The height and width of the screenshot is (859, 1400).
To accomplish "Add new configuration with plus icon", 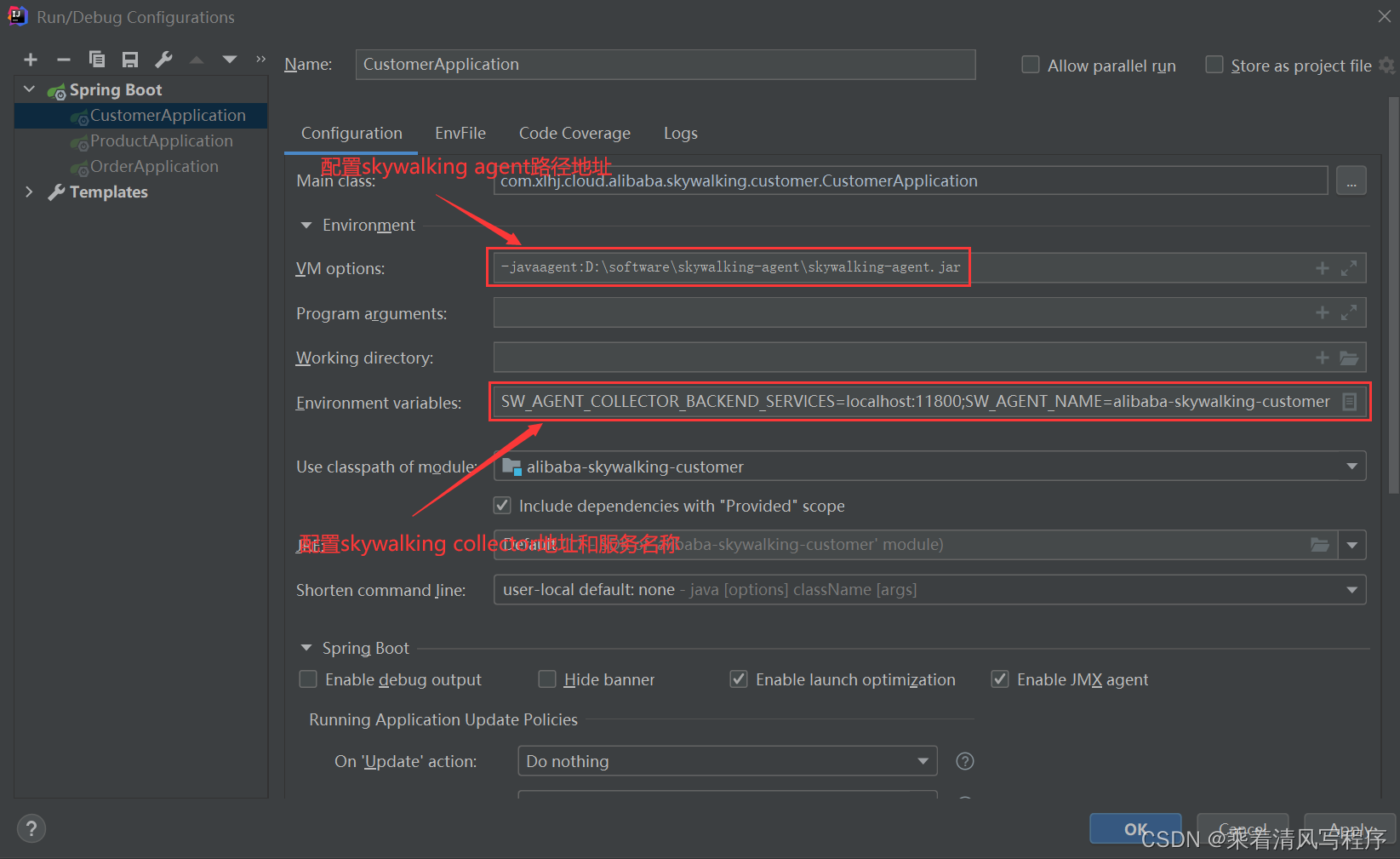I will (31, 60).
